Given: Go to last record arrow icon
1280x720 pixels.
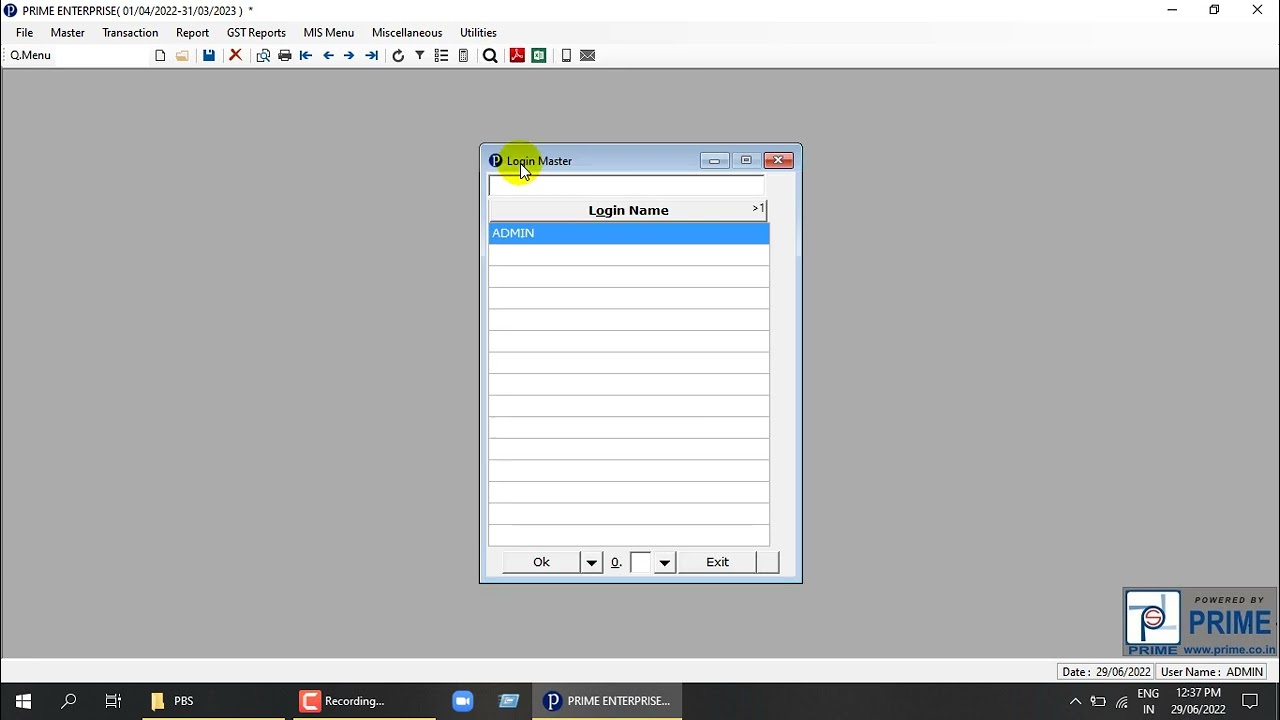Looking at the screenshot, I should click(x=371, y=56).
